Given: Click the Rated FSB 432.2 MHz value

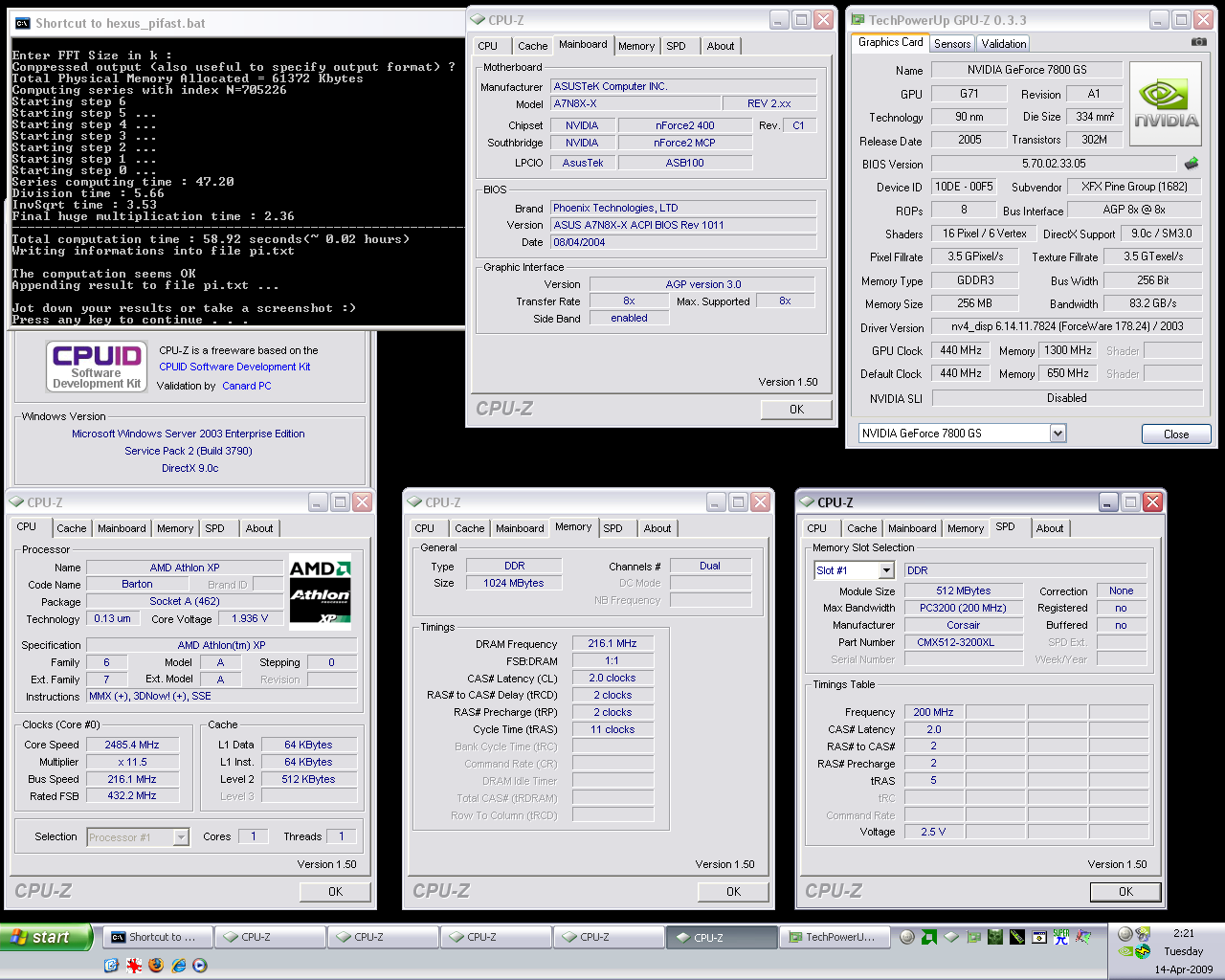Looking at the screenshot, I should pos(132,795).
